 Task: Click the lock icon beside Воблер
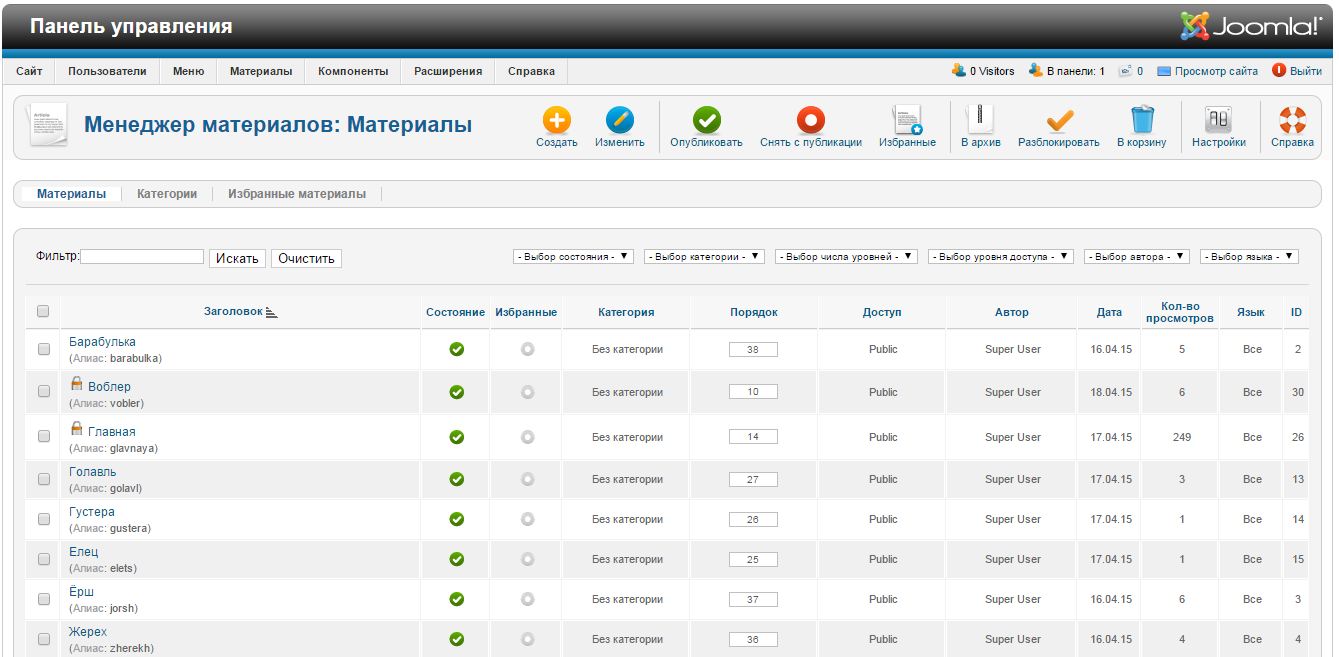[x=76, y=384]
